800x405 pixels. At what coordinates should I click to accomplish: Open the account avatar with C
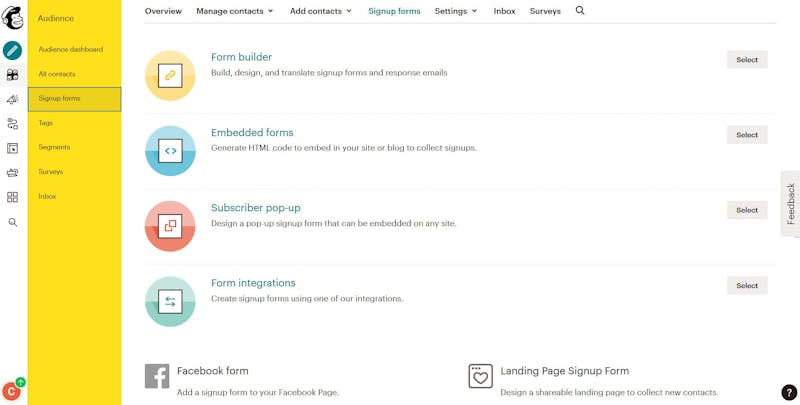point(12,391)
